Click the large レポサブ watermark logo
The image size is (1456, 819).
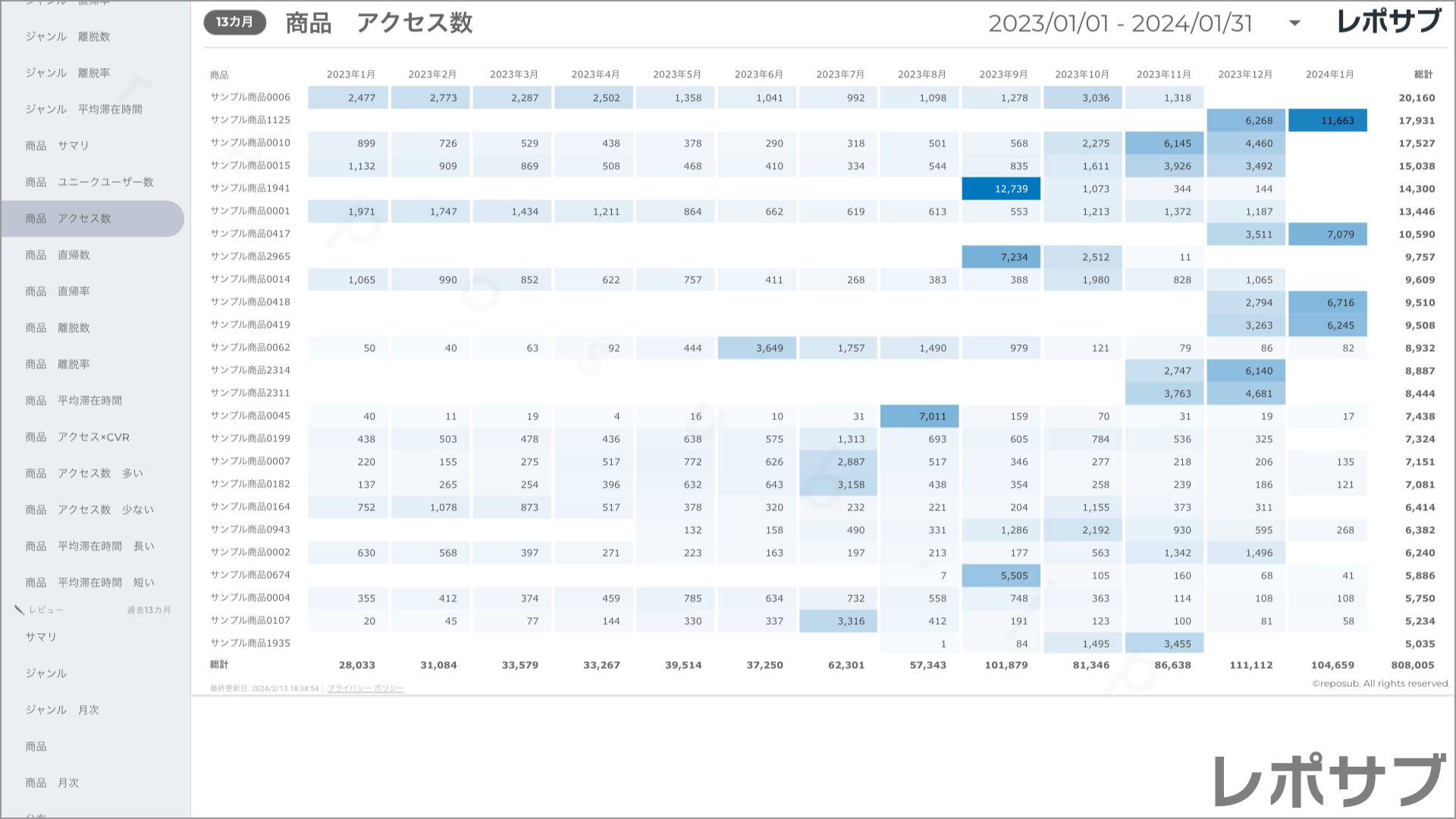click(x=1330, y=780)
